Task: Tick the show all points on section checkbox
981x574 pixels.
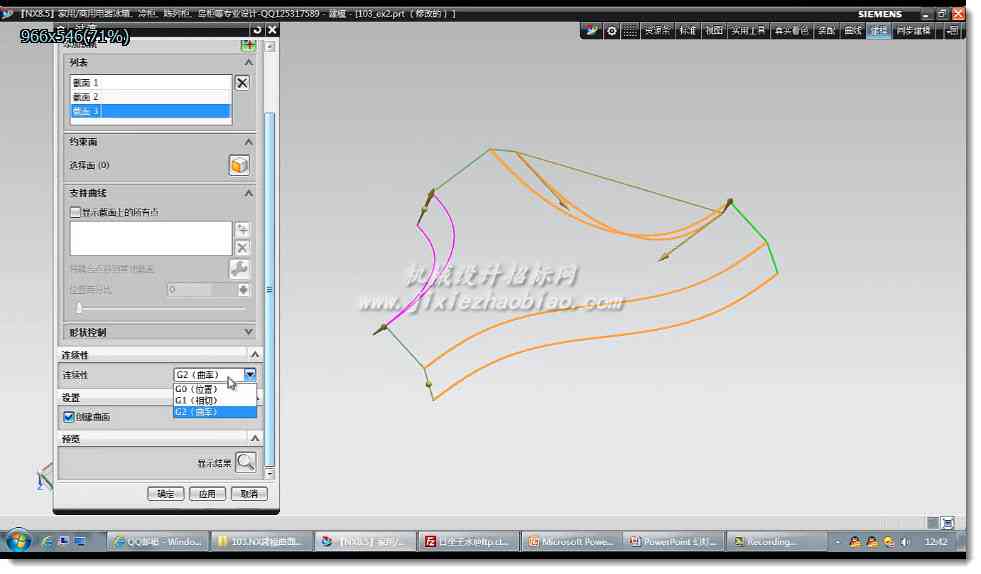Action: pyautogui.click(x=76, y=212)
